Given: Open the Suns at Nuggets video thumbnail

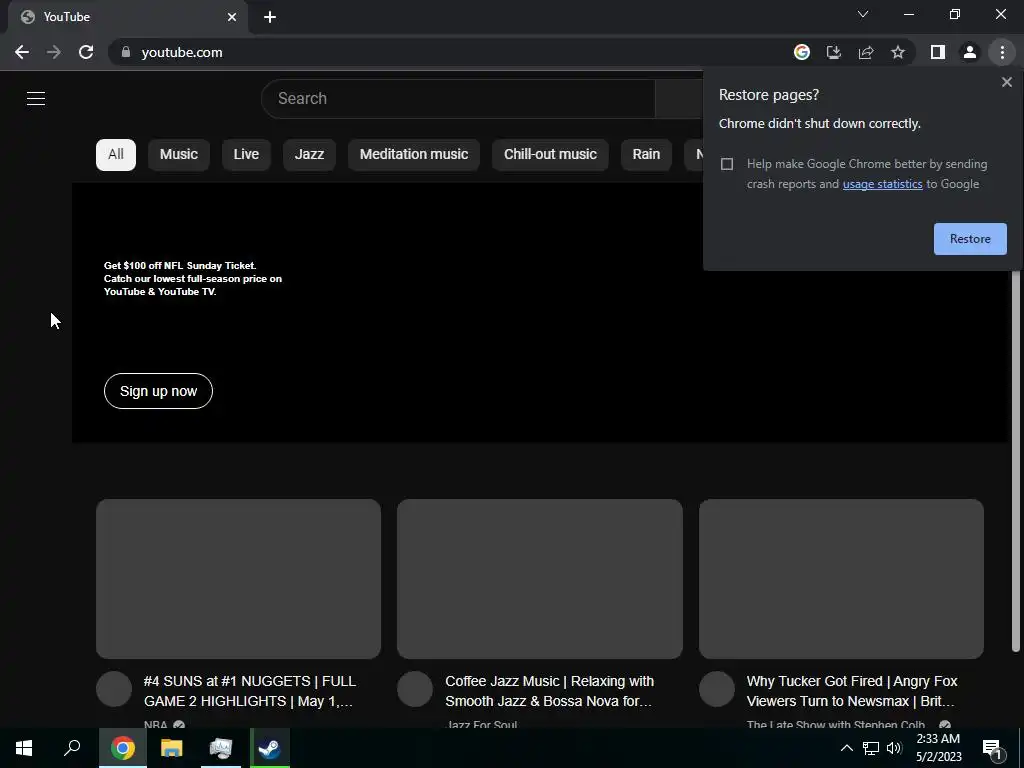Looking at the screenshot, I should (238, 579).
